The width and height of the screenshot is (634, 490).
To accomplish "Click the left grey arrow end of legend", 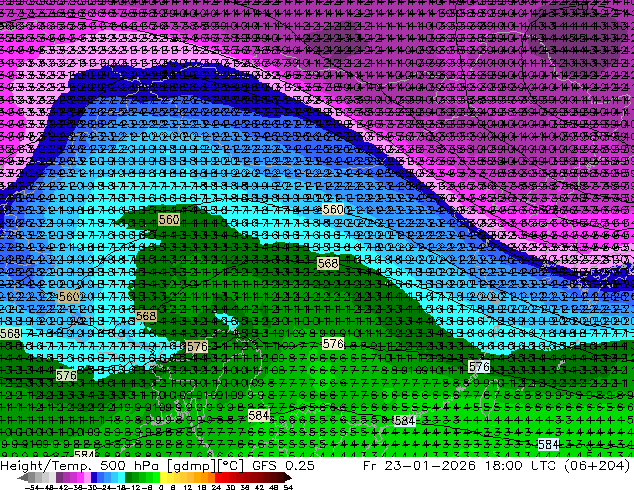I will [x=23, y=478].
